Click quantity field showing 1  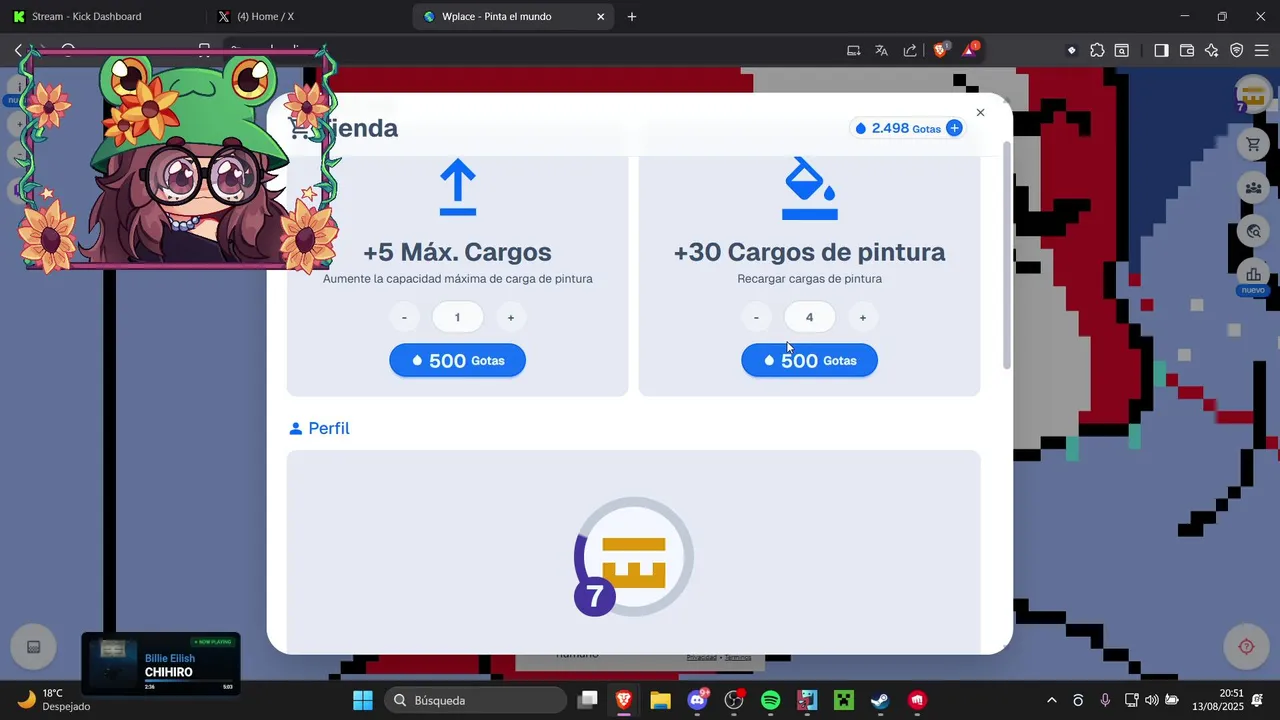[458, 318]
